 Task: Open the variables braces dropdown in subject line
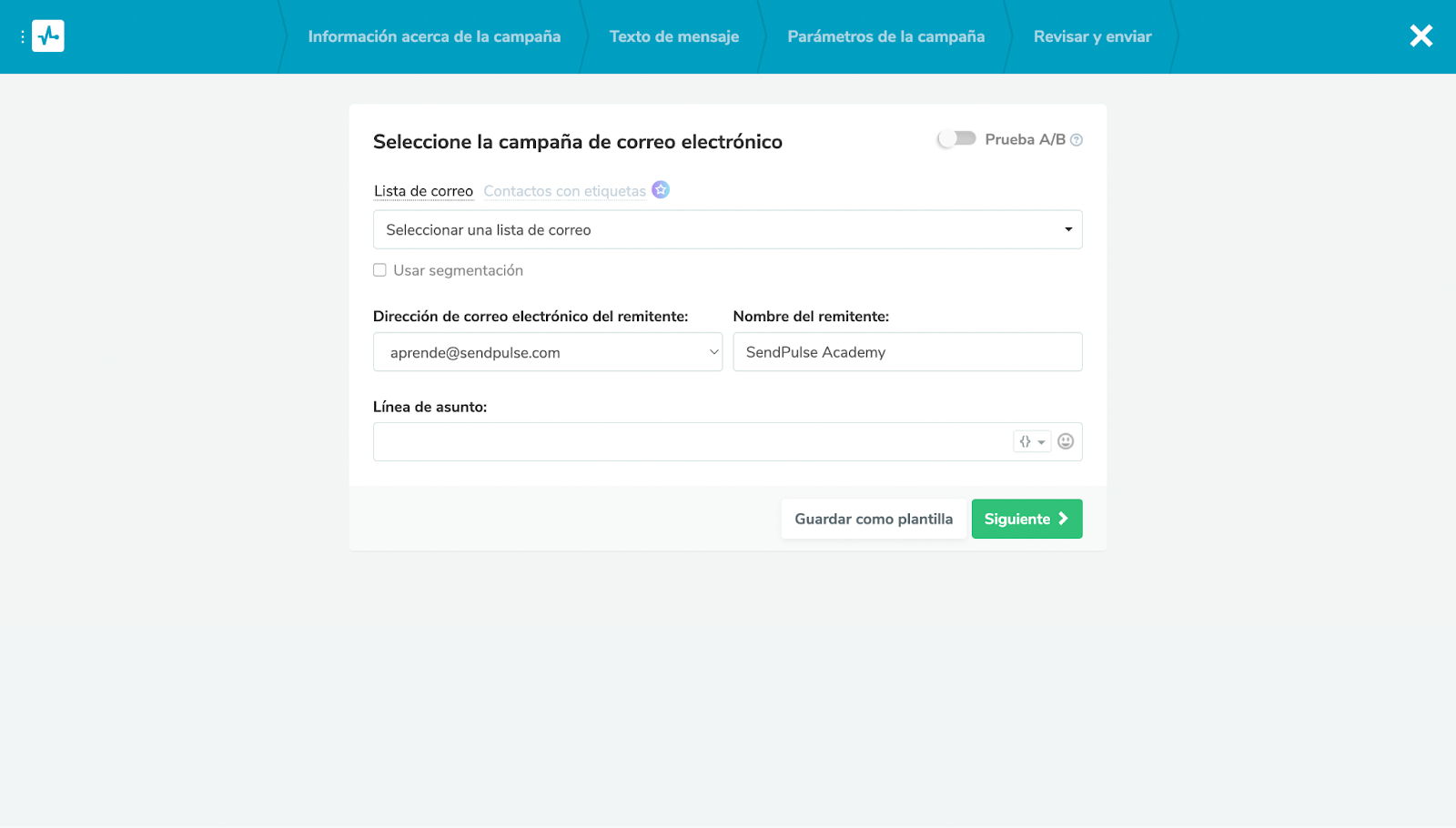1032,441
